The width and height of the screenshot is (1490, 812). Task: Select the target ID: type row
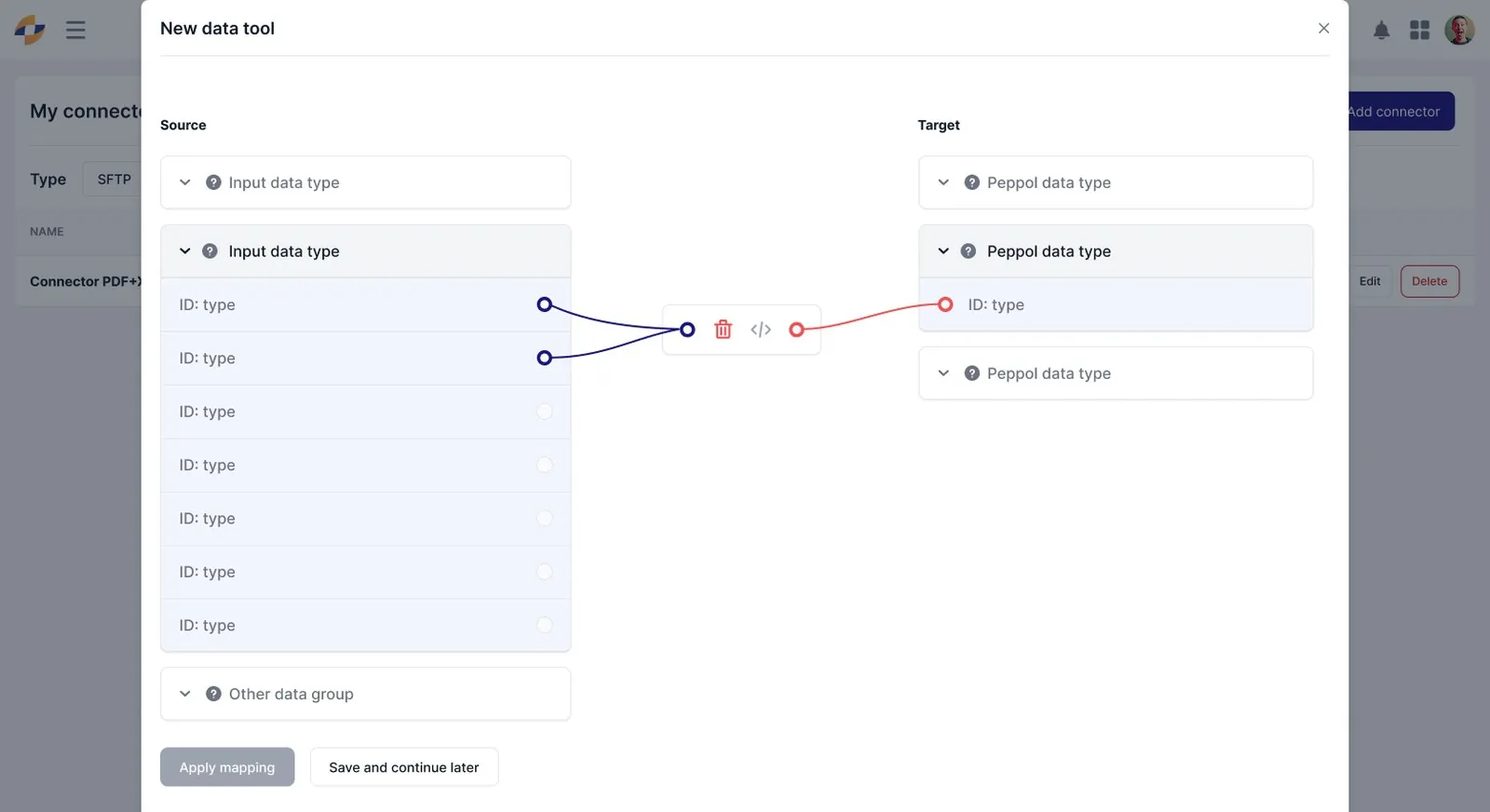[x=1116, y=304]
